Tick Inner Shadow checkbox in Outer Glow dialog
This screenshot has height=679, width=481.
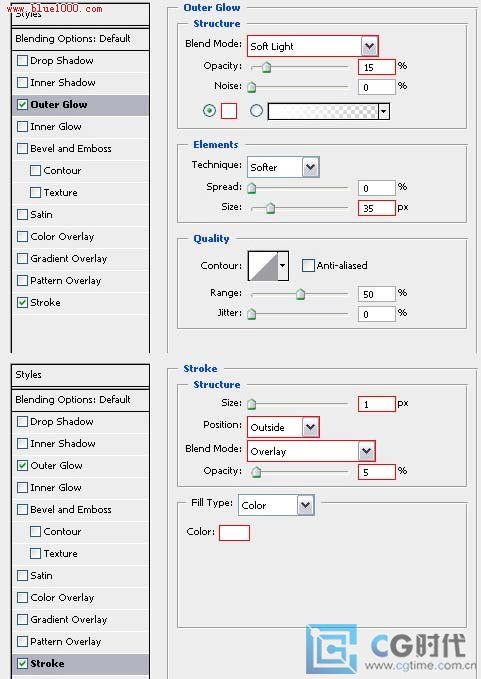click(x=22, y=82)
